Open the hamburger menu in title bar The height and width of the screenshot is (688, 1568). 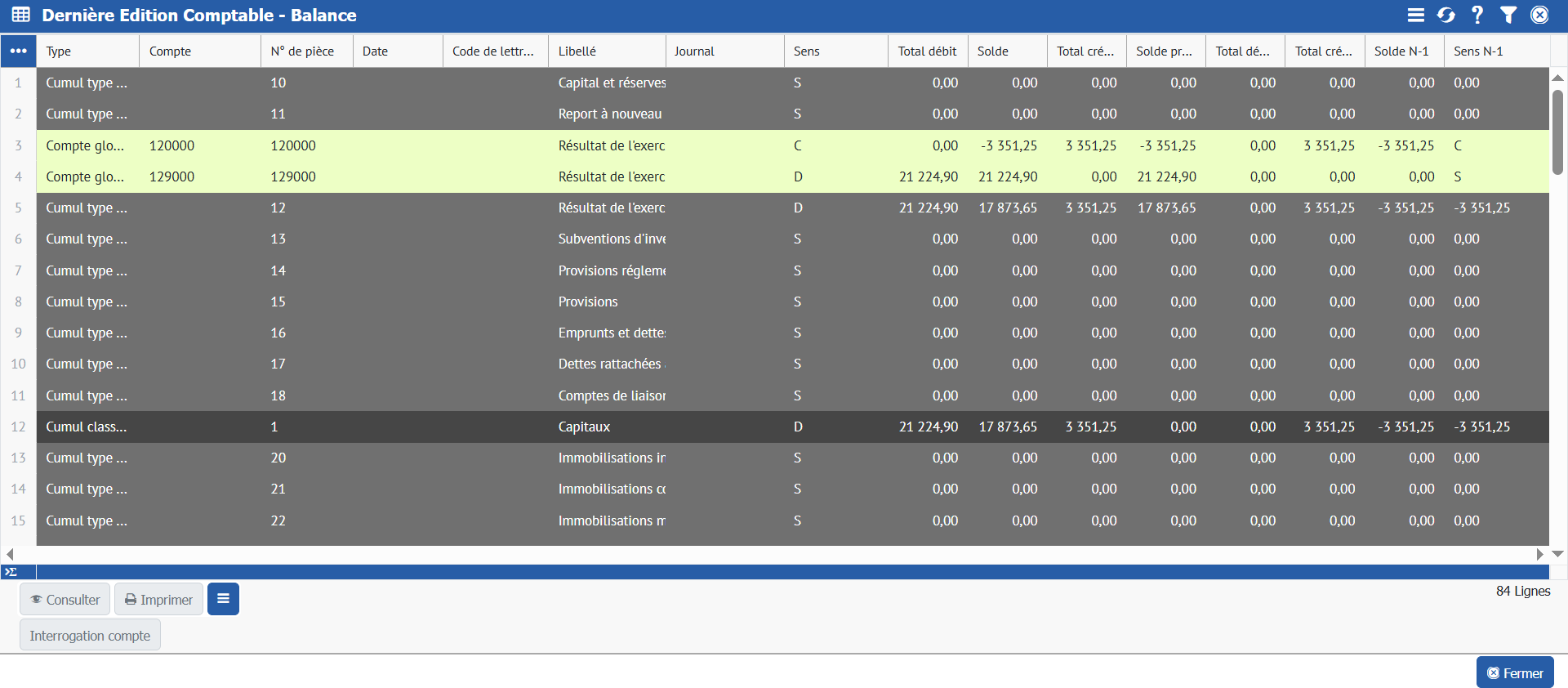(x=1415, y=16)
